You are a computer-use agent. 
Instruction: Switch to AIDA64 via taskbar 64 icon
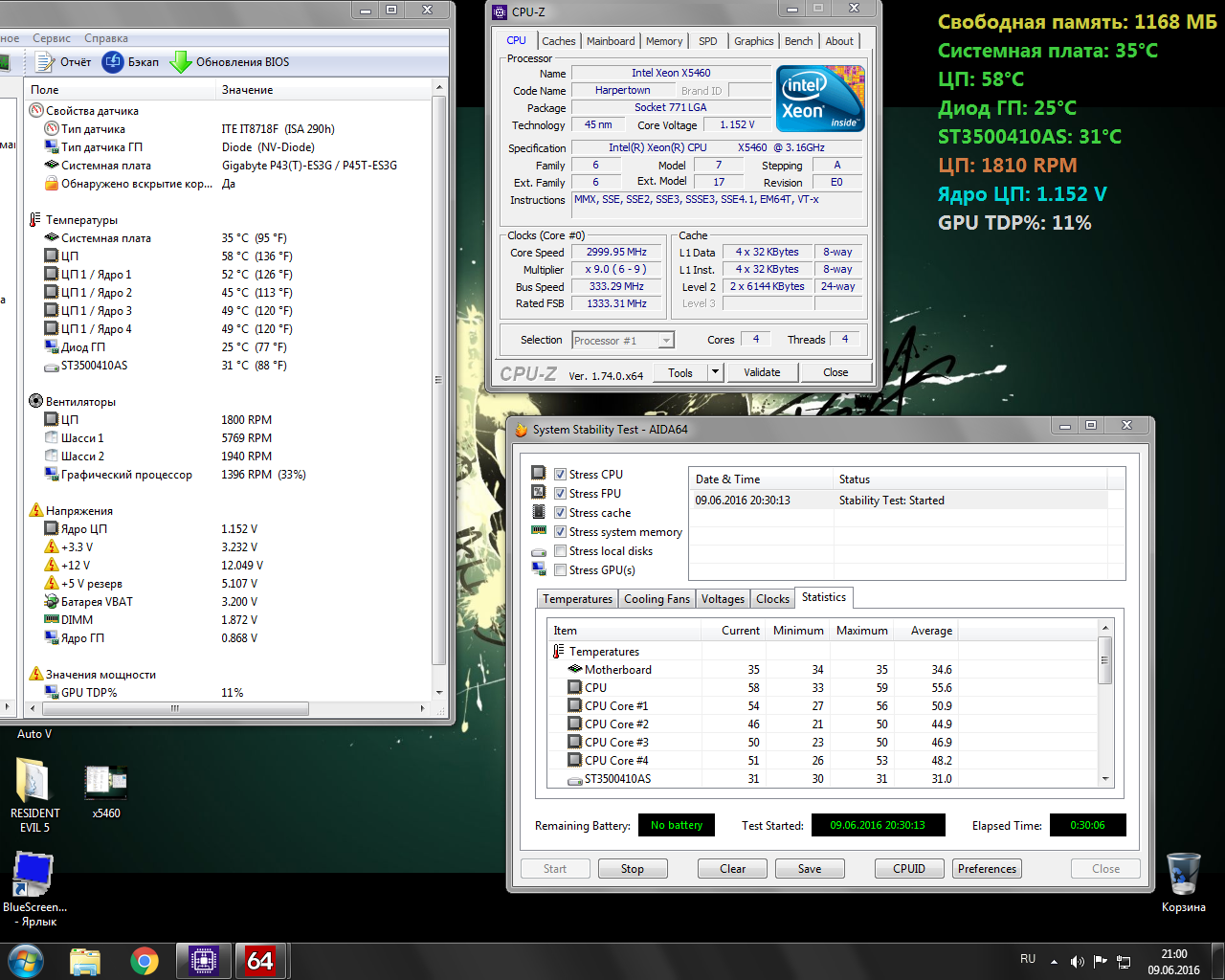(x=260, y=960)
